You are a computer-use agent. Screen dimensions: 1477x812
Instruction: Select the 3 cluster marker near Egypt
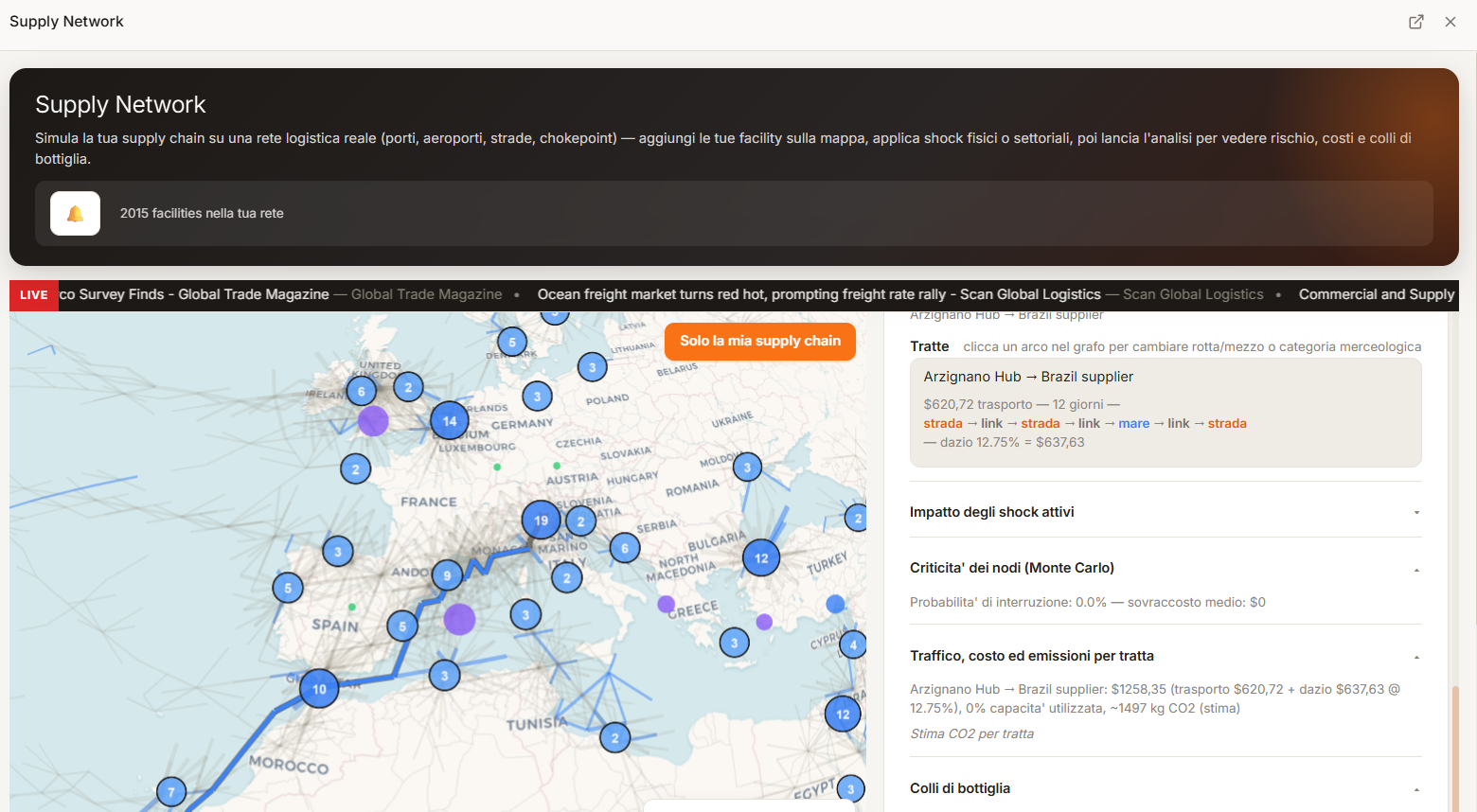(x=850, y=789)
